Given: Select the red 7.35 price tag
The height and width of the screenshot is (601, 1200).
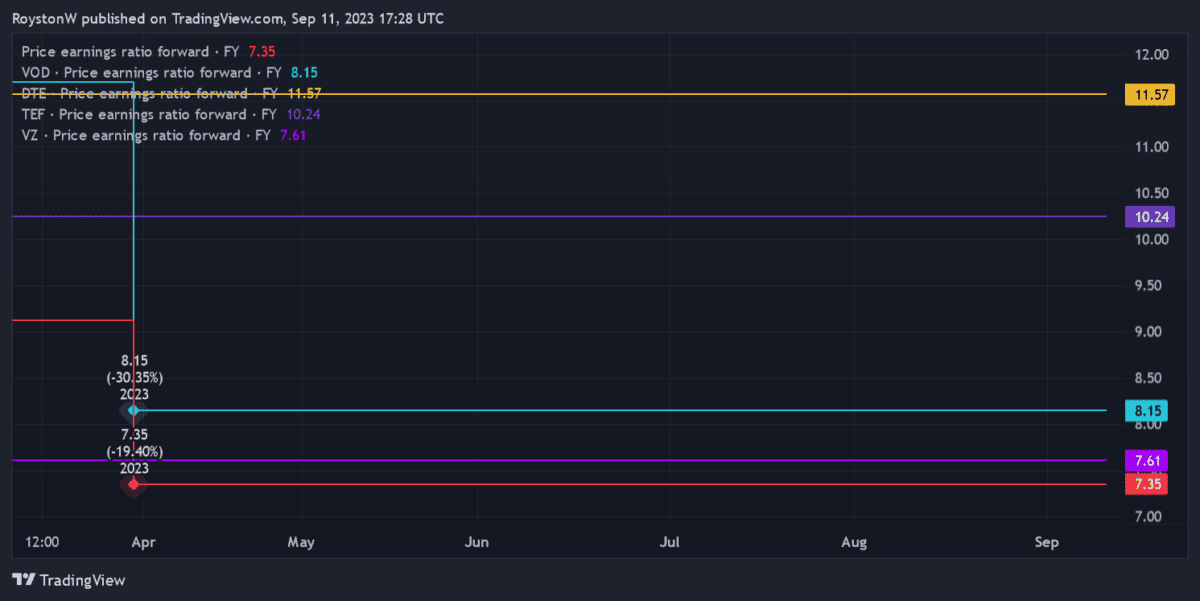Looking at the screenshot, I should (1146, 484).
